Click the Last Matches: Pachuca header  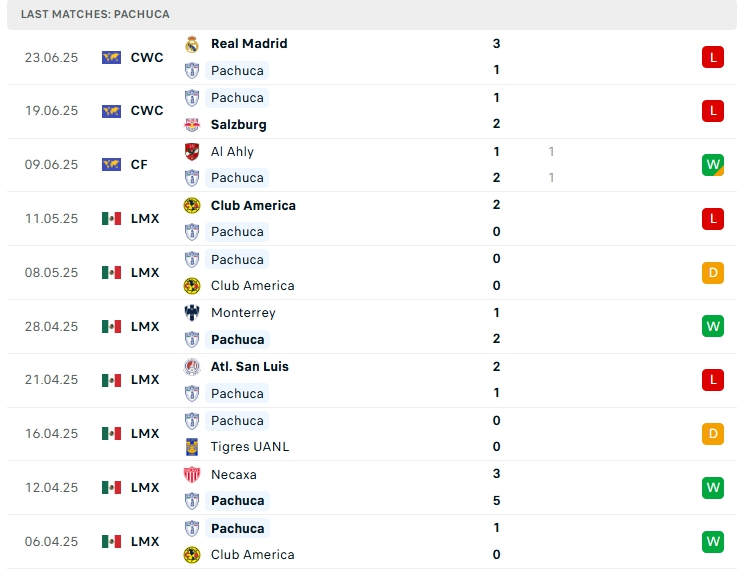95,14
